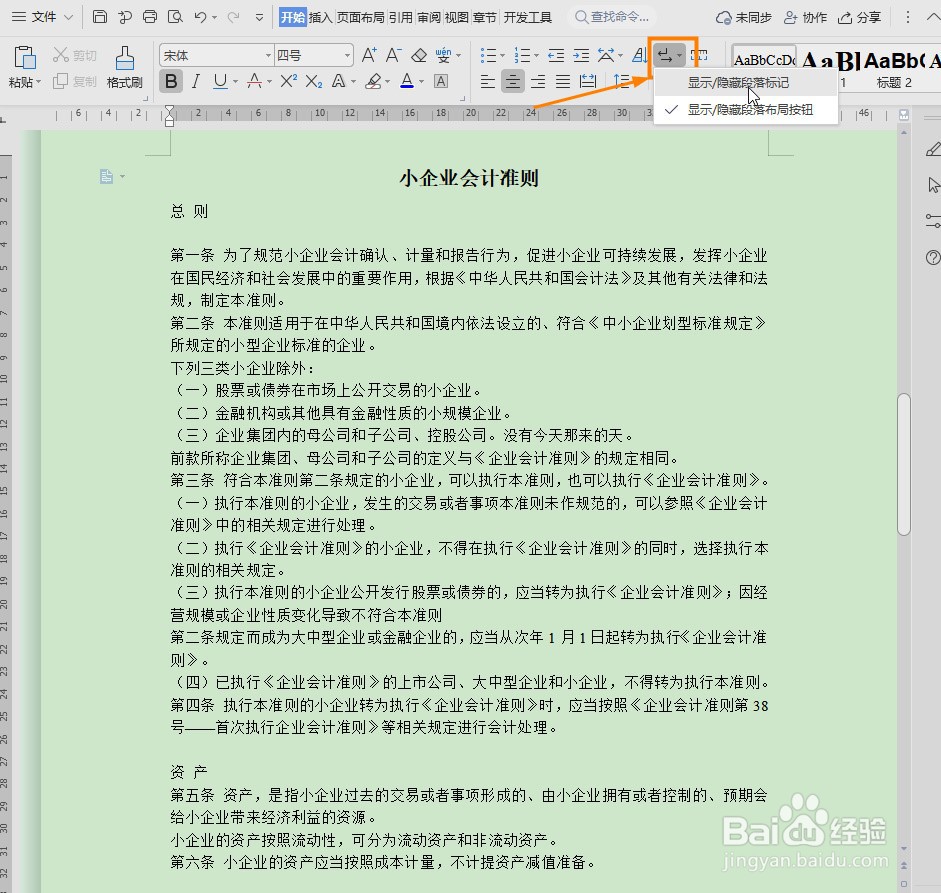The width and height of the screenshot is (941, 893).
Task: Click the Save icon in quick access toolbar
Action: pos(100,17)
